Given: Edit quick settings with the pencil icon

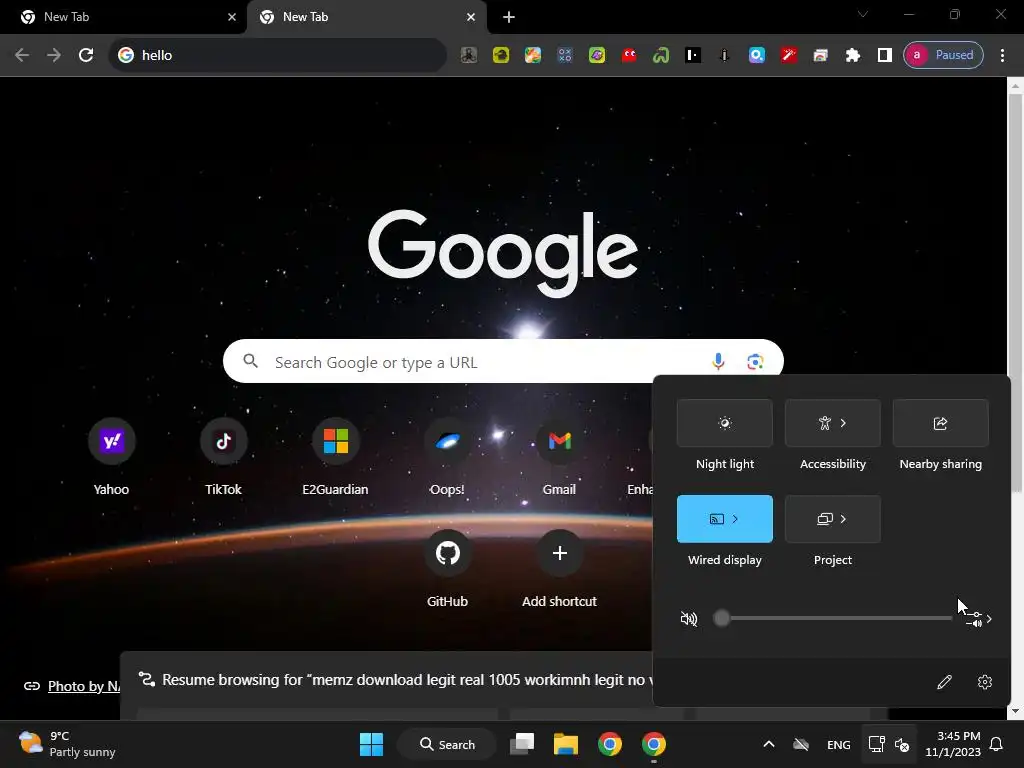Looking at the screenshot, I should [x=944, y=682].
